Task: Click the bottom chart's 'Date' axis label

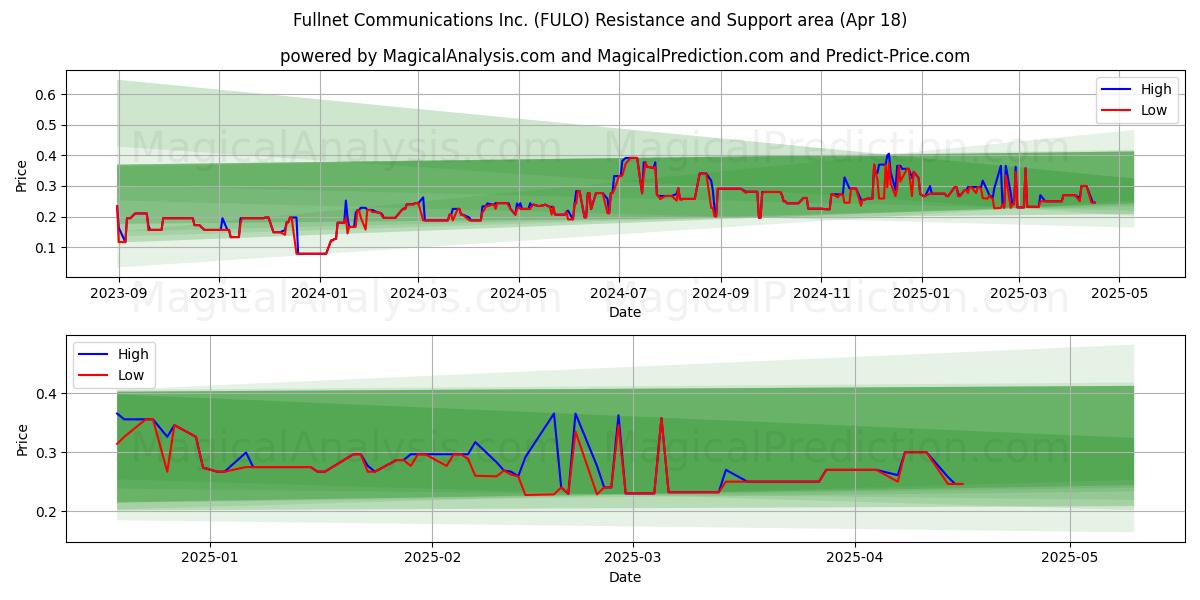Action: 625,577
